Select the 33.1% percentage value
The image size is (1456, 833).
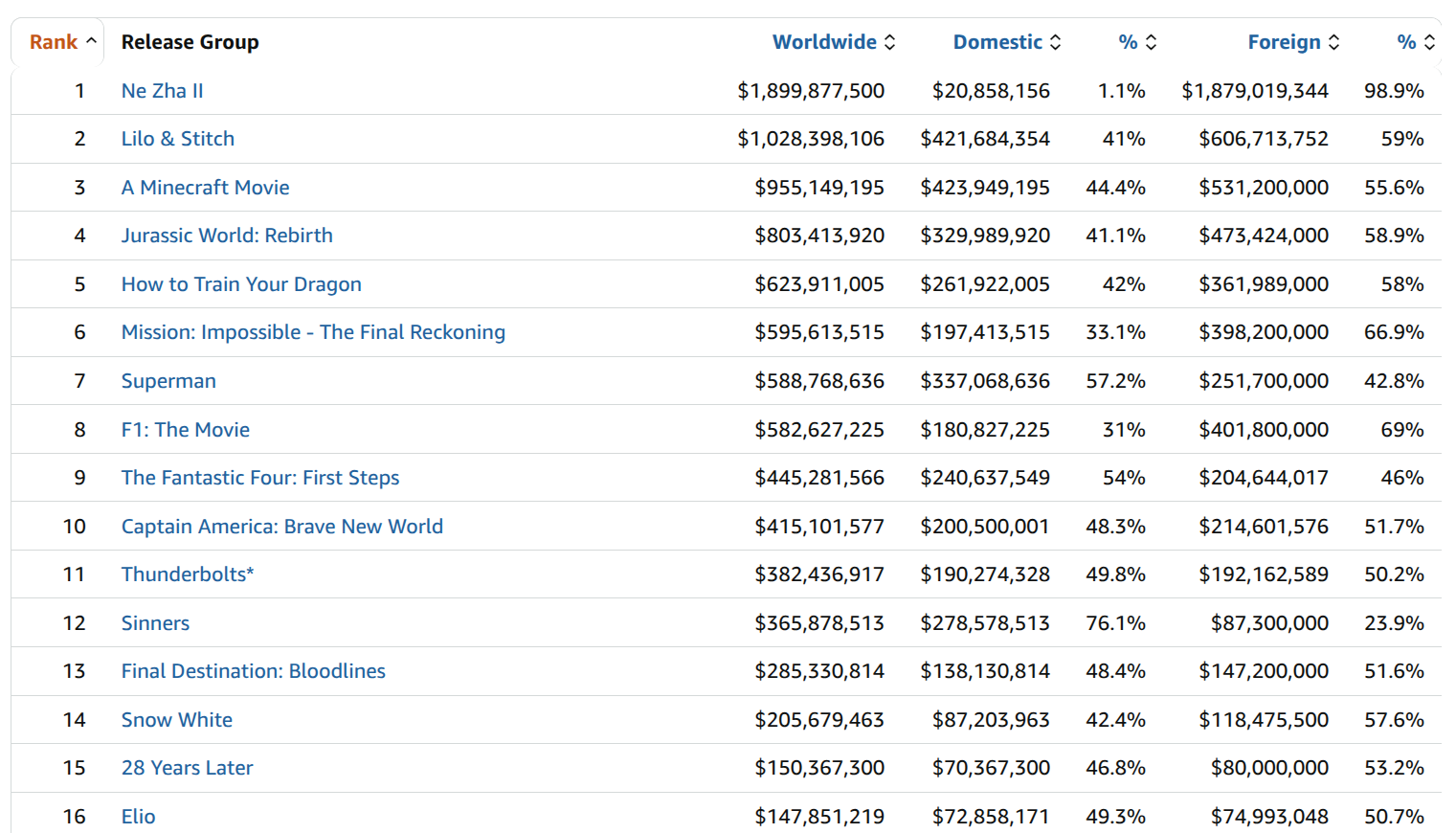[1116, 332]
